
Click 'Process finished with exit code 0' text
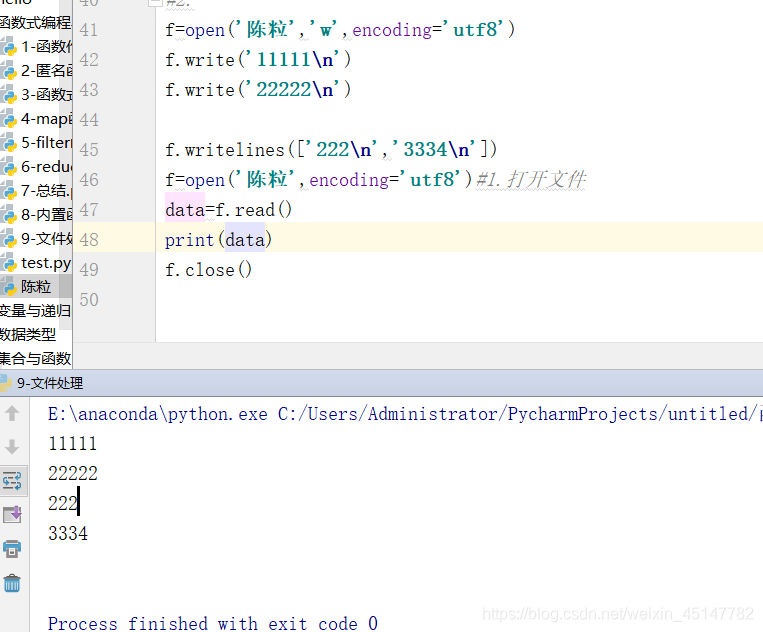tap(213, 623)
